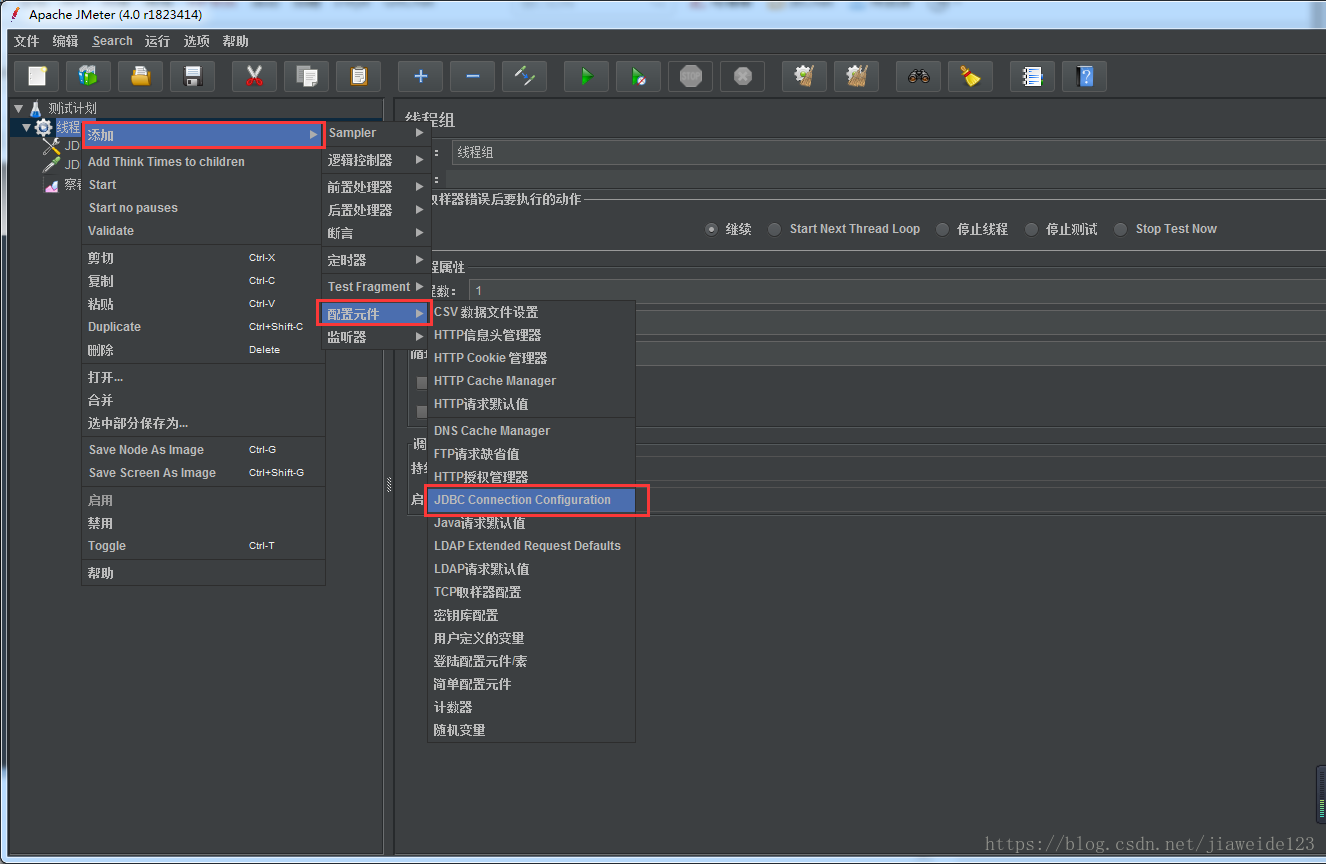Choose HTTP请求默认值 menu entry
The image size is (1326, 864).
tap(532, 404)
